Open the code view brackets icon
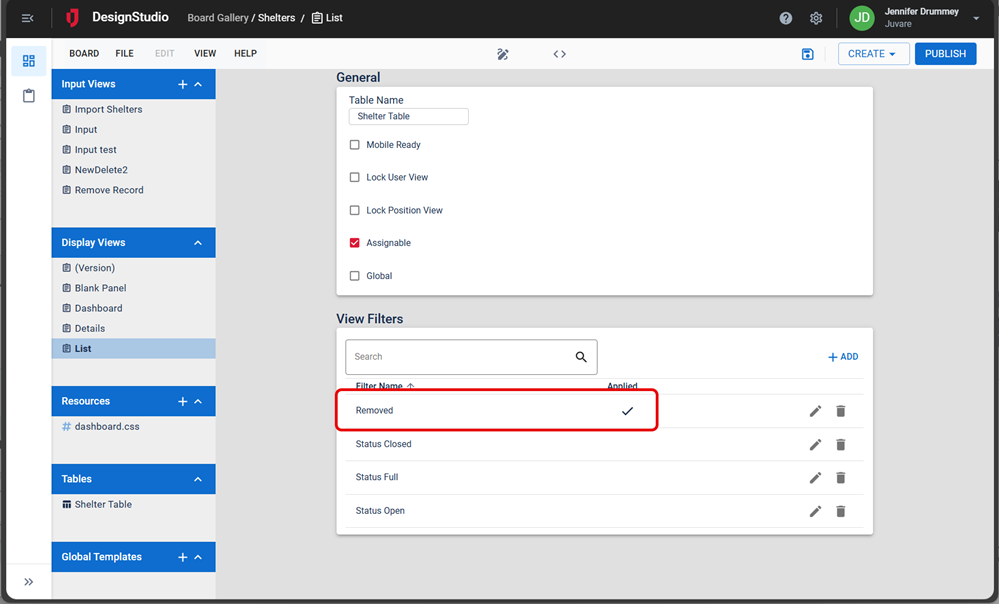This screenshot has width=1000, height=604. coord(560,54)
